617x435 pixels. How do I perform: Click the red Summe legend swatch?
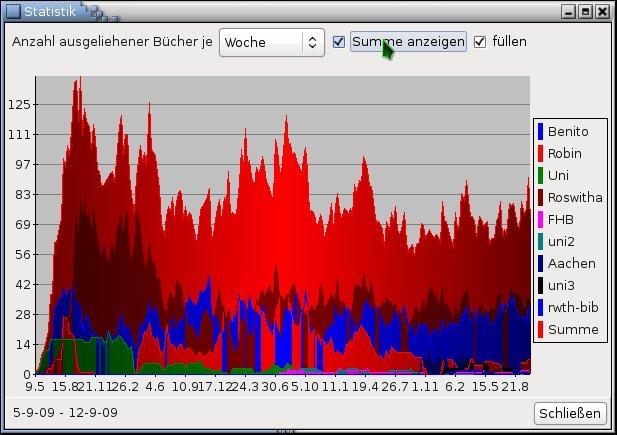pyautogui.click(x=540, y=329)
